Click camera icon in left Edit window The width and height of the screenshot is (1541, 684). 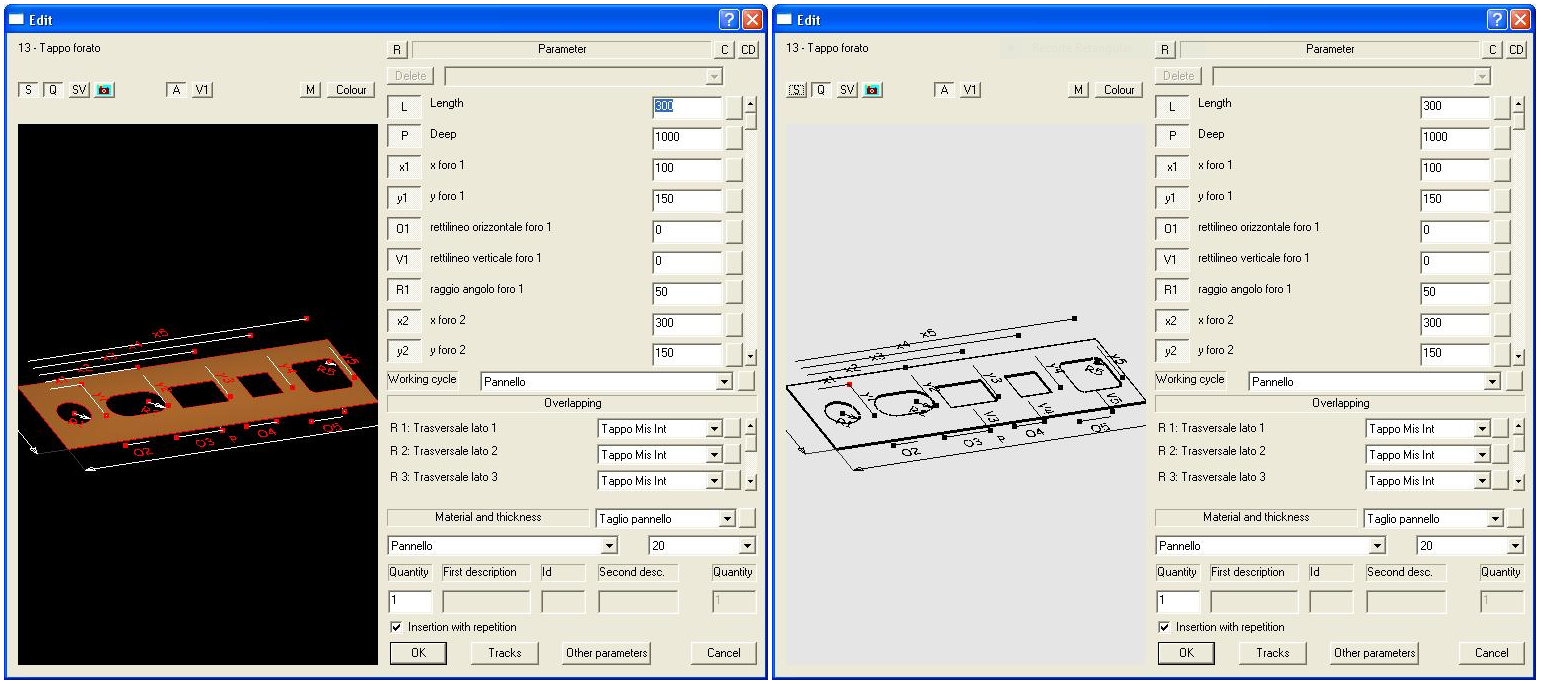click(105, 90)
